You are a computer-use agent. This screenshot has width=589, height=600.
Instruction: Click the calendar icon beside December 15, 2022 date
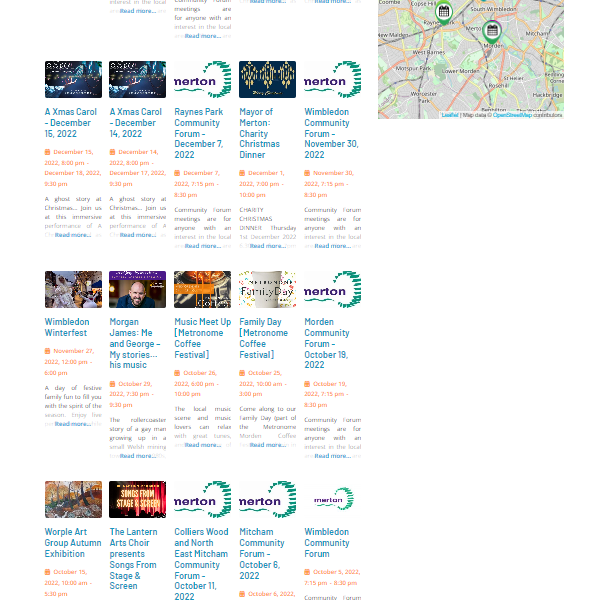click(47, 152)
